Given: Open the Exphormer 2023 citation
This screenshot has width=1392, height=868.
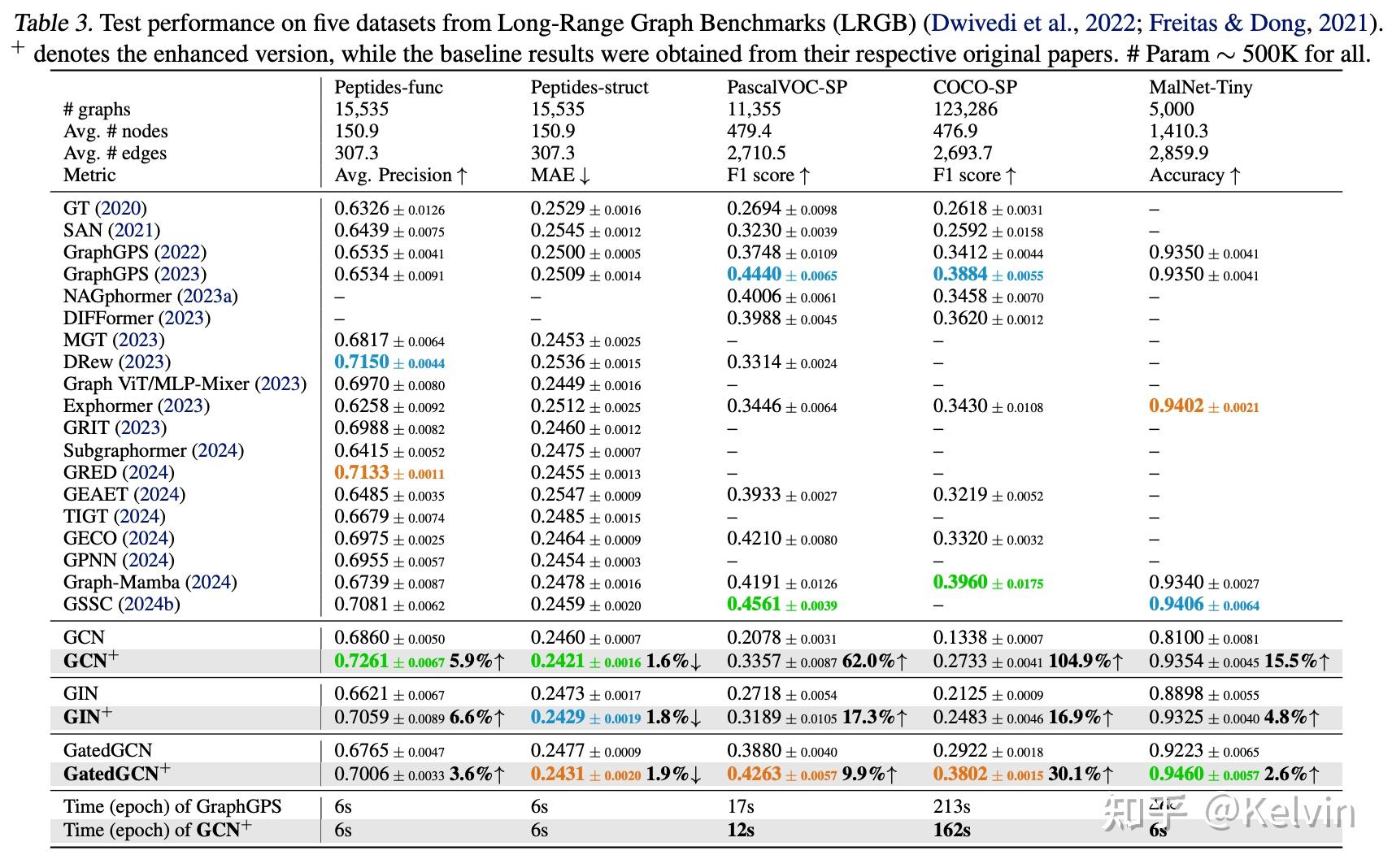Looking at the screenshot, I should [x=184, y=406].
